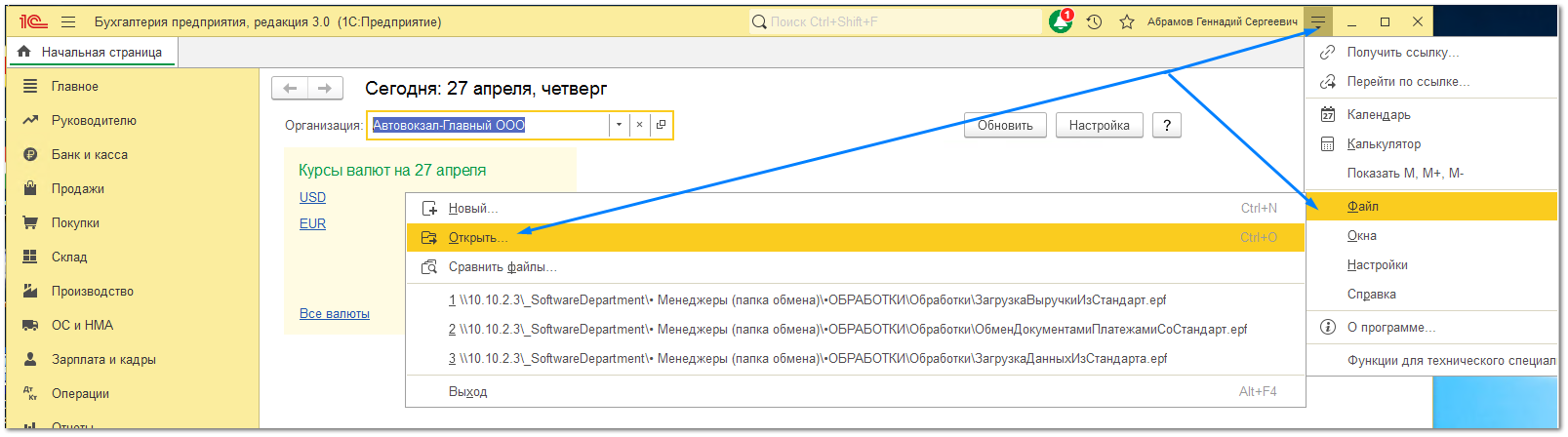1568x437 pixels.
Task: Open the history clock icon
Action: [x=1094, y=21]
